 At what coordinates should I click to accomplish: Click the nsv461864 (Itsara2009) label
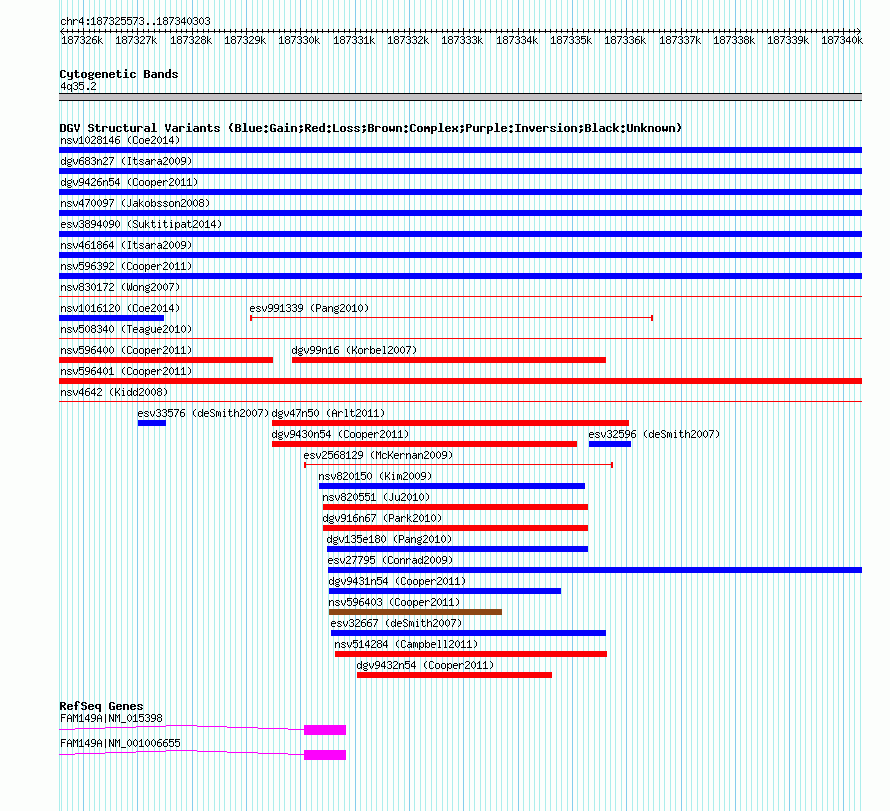coord(126,245)
